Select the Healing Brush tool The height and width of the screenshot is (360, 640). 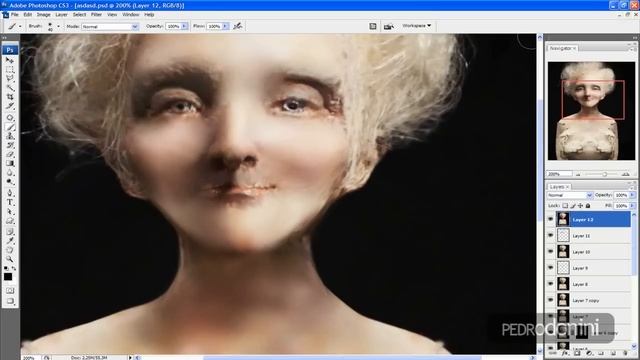point(10,118)
